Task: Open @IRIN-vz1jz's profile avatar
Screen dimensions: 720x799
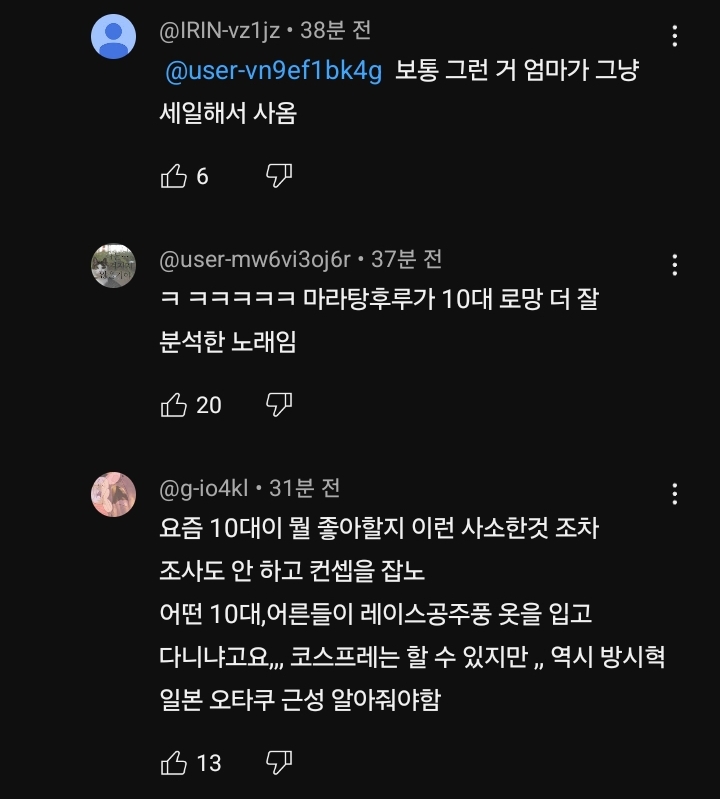Action: [113, 38]
